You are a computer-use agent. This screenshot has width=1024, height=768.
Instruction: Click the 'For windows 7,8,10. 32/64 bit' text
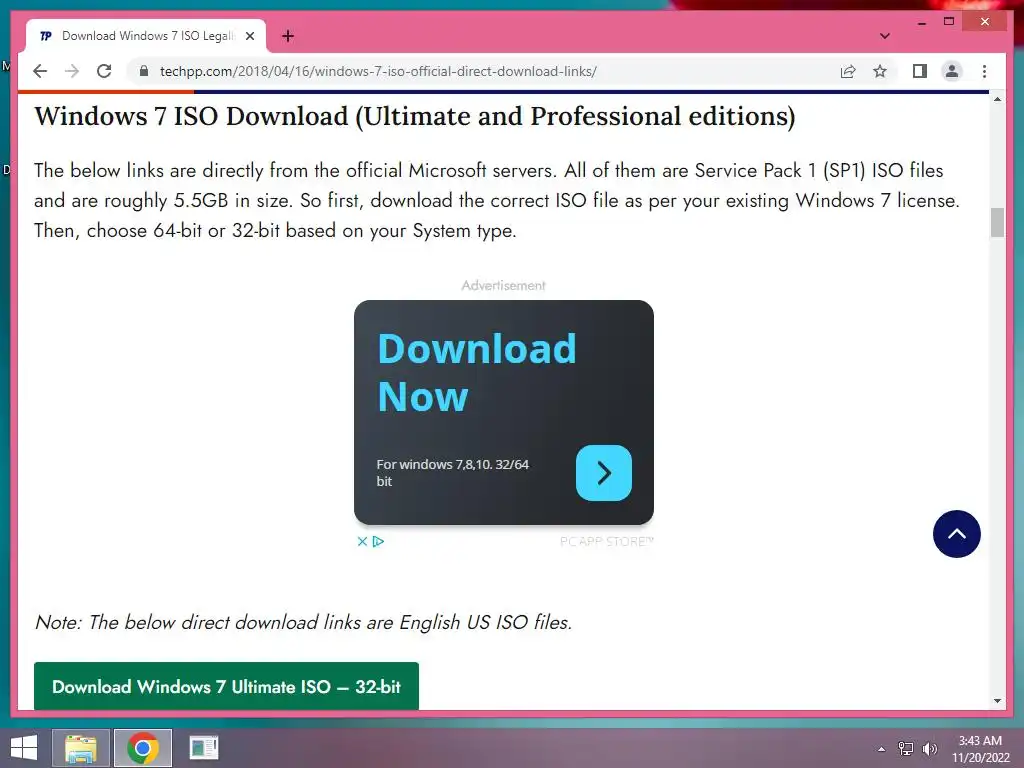(453, 473)
